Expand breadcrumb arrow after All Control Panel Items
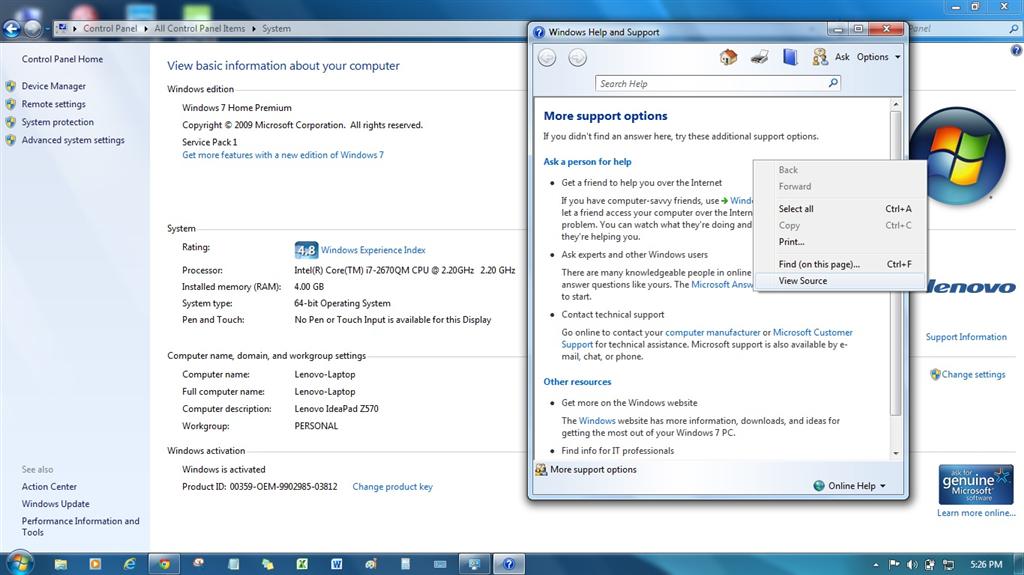 253,29
